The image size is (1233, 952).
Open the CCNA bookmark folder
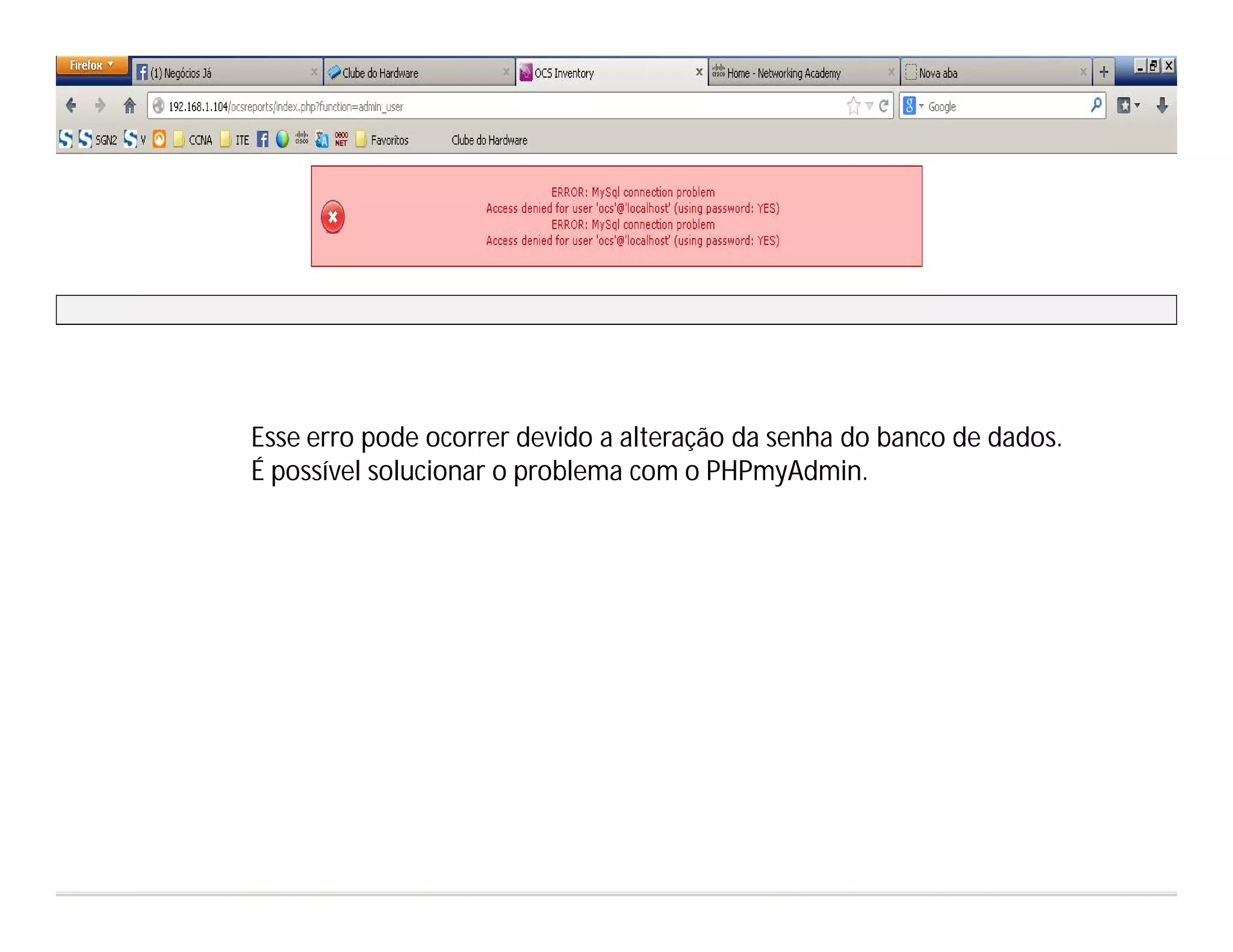tap(193, 140)
